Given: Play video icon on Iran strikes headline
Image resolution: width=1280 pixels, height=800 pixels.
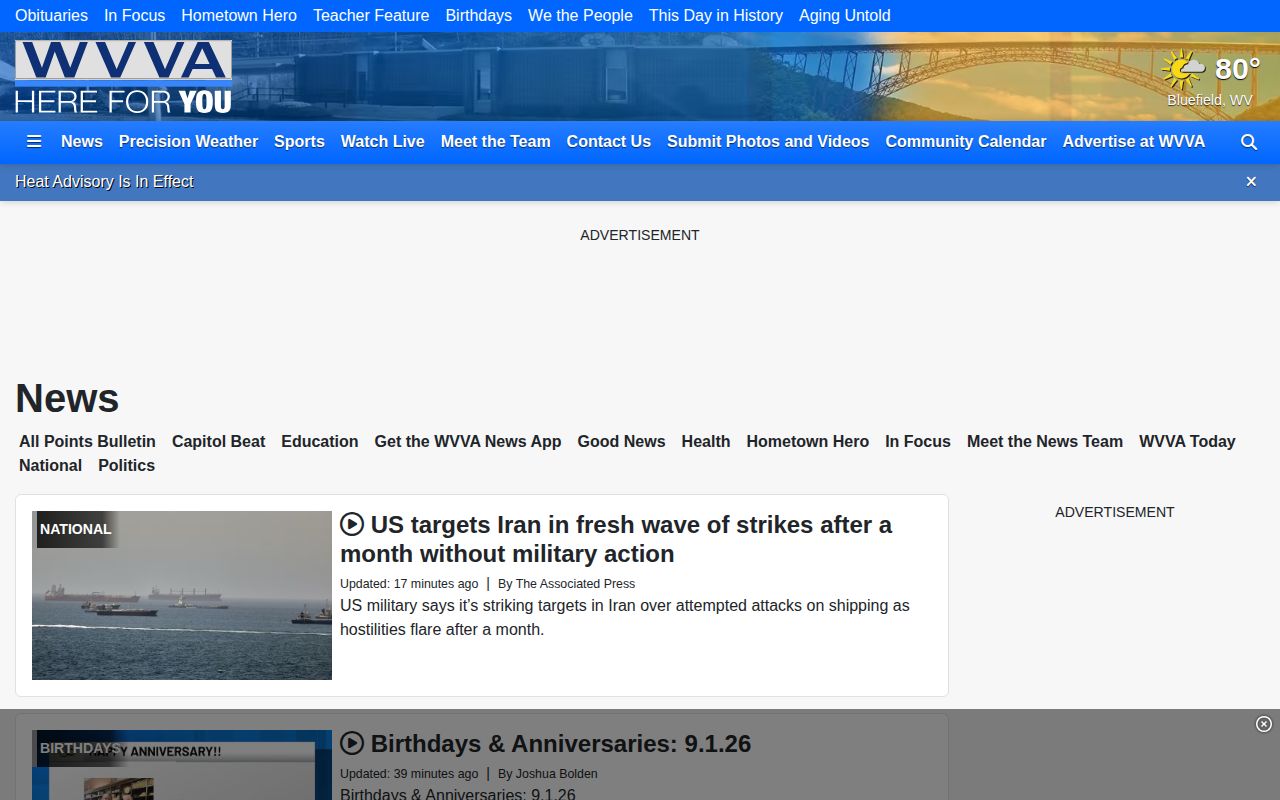Looking at the screenshot, I should pos(352,524).
